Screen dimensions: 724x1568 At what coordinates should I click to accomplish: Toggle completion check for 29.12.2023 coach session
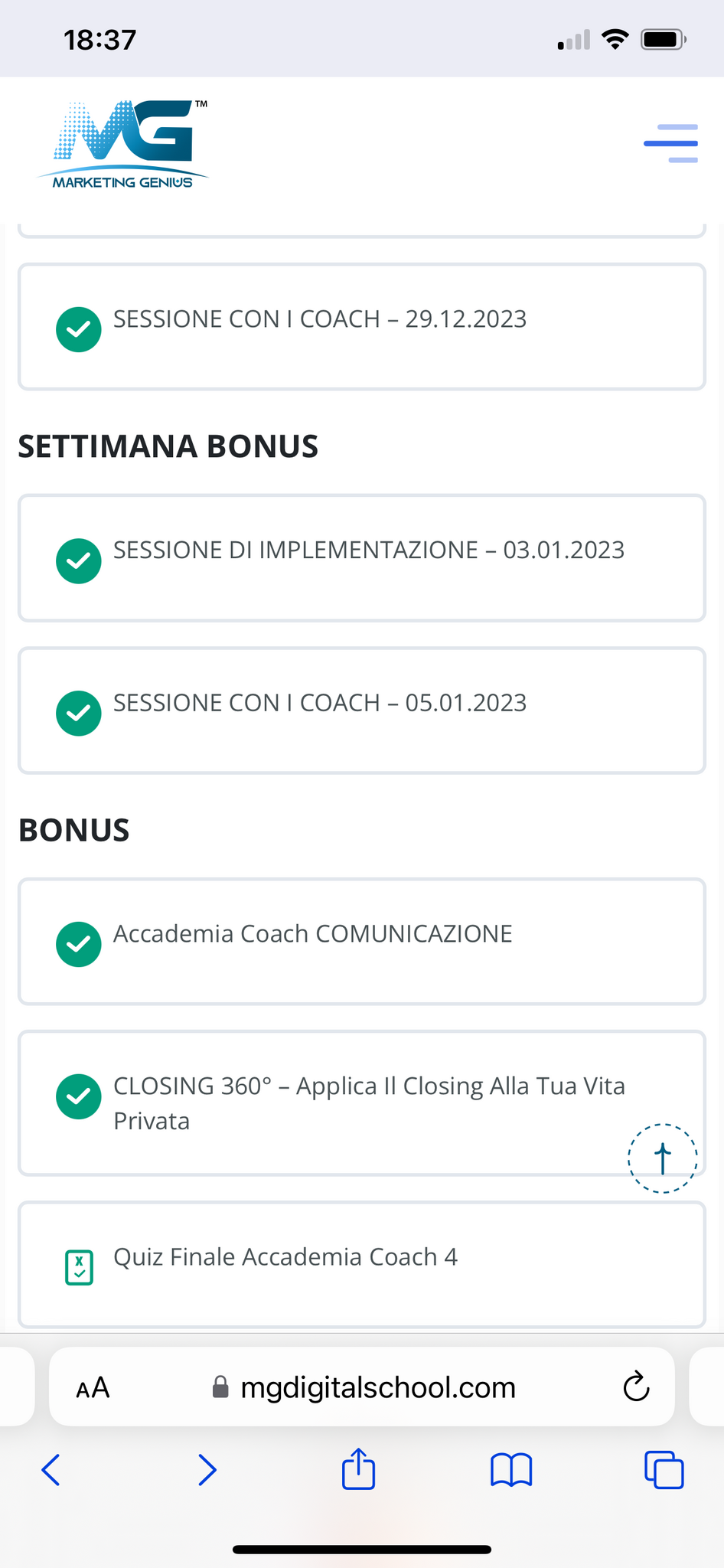click(x=79, y=330)
